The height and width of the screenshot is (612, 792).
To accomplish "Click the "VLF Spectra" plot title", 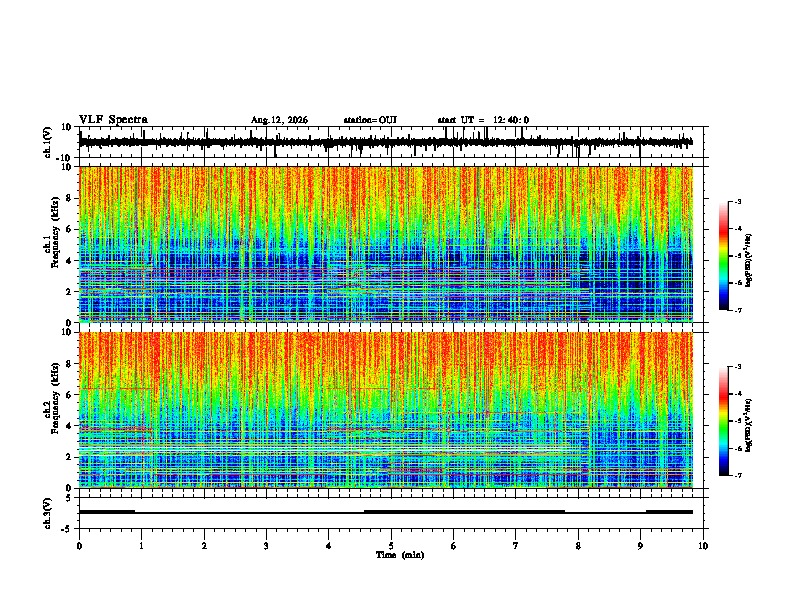I will tap(113, 120).
